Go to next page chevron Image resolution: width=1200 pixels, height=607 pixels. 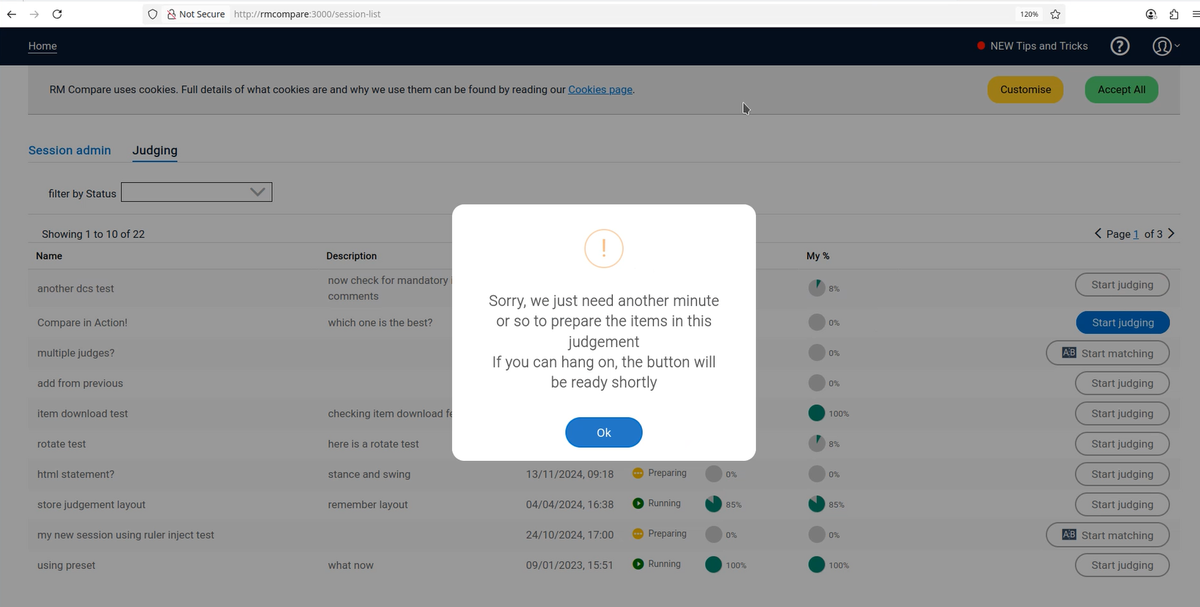point(1171,234)
